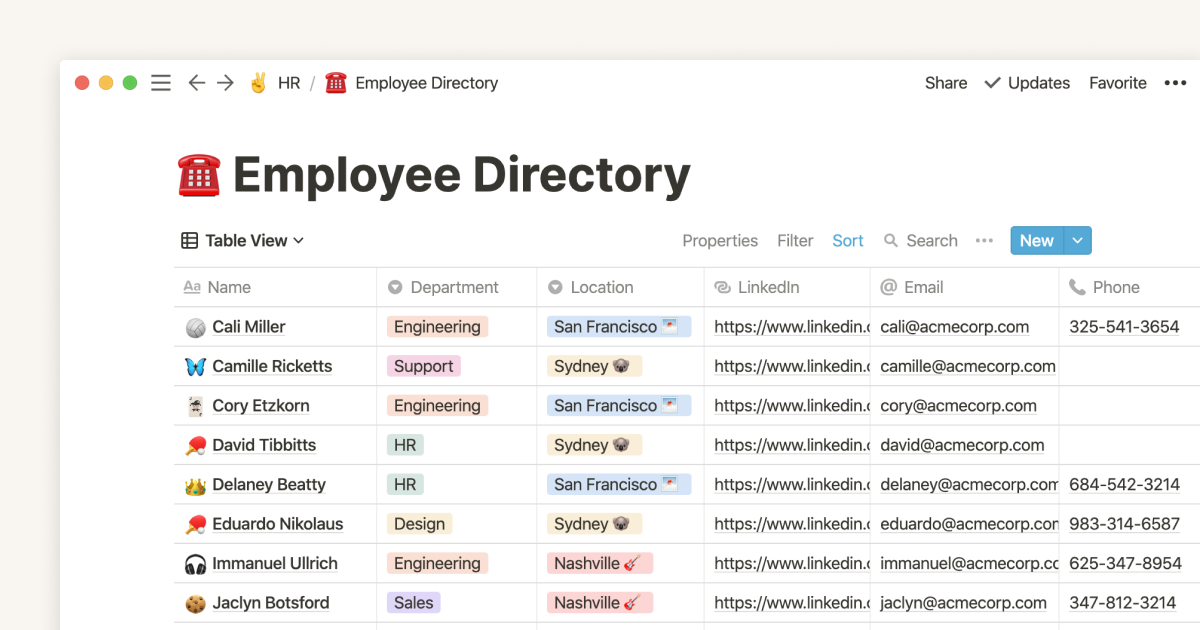Image resolution: width=1200 pixels, height=630 pixels.
Task: Open HR in the breadcrumb
Action: tap(288, 83)
